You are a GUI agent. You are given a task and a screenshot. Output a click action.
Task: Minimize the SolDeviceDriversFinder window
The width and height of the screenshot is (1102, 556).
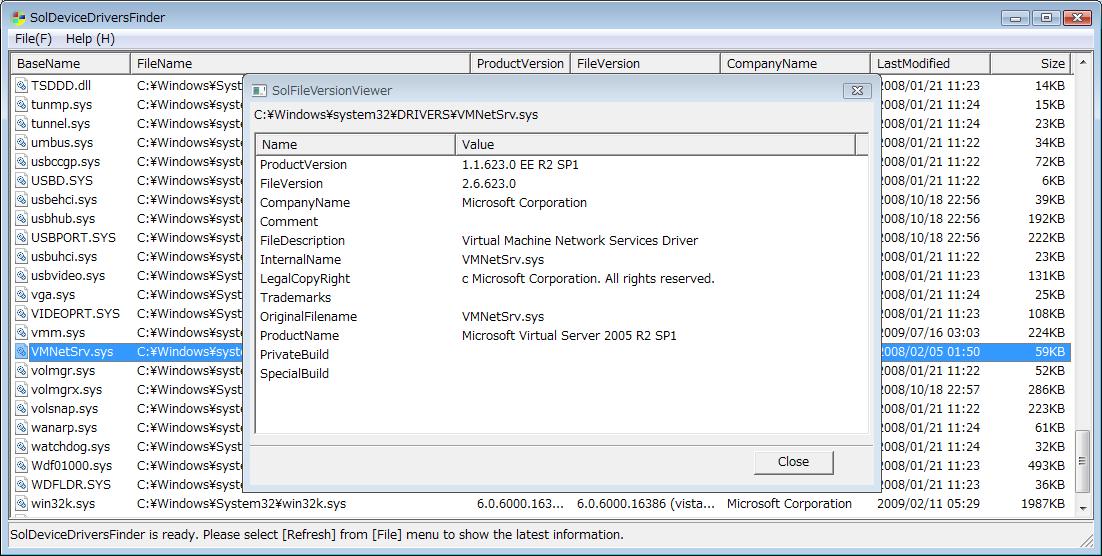point(1016,18)
